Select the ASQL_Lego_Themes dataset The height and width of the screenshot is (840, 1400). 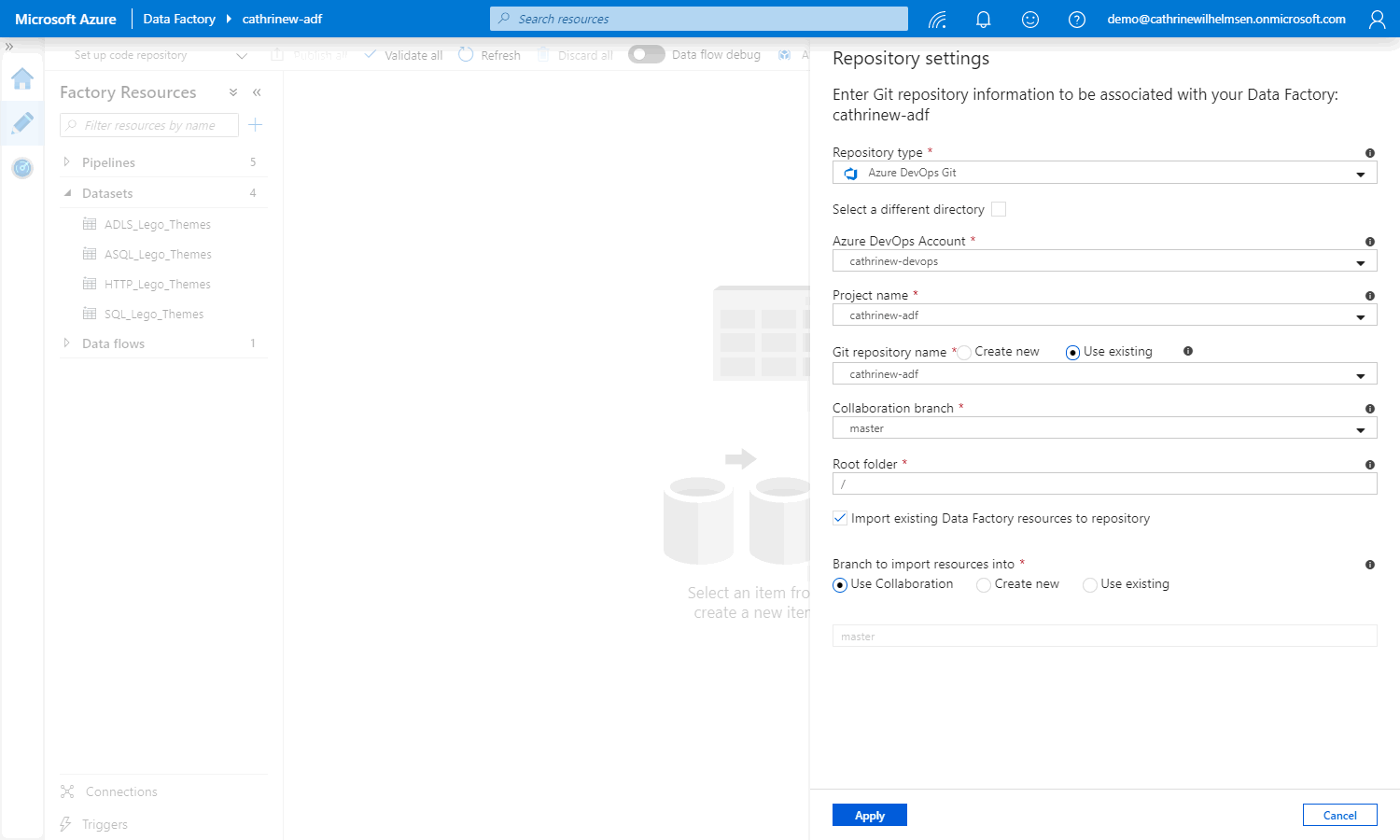pos(158,255)
